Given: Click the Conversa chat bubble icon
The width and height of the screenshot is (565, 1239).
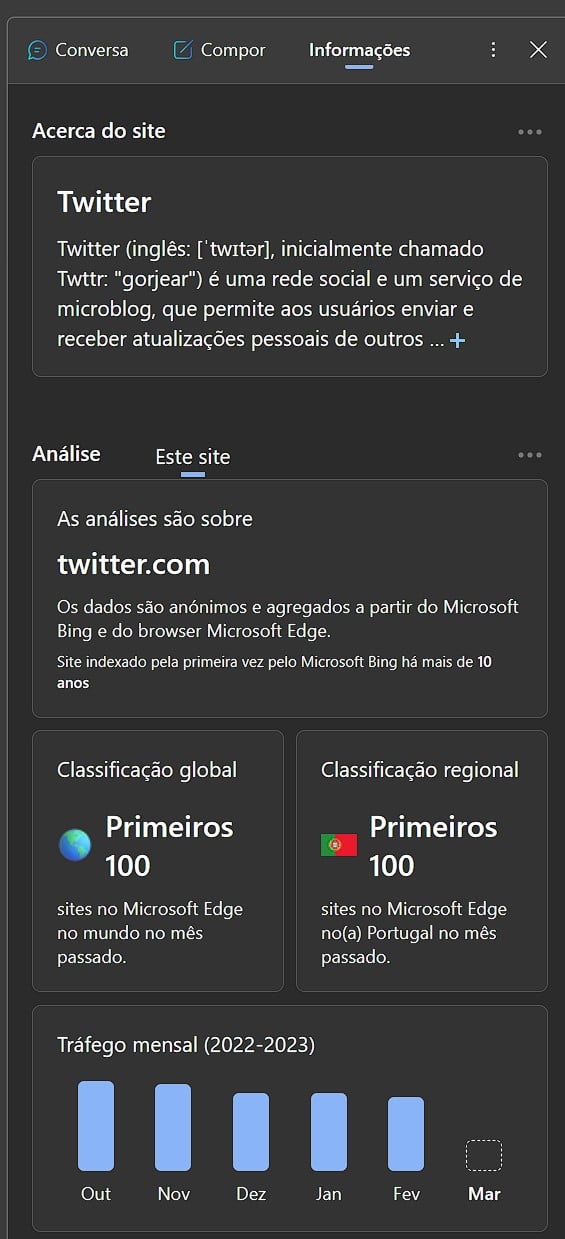Looking at the screenshot, I should 38,50.
